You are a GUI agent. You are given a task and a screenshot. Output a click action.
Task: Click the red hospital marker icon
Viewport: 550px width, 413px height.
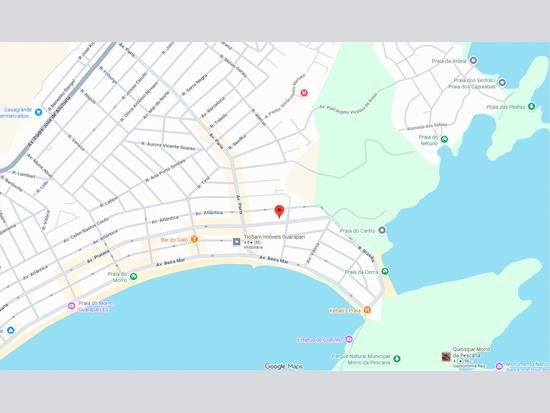coord(304,93)
